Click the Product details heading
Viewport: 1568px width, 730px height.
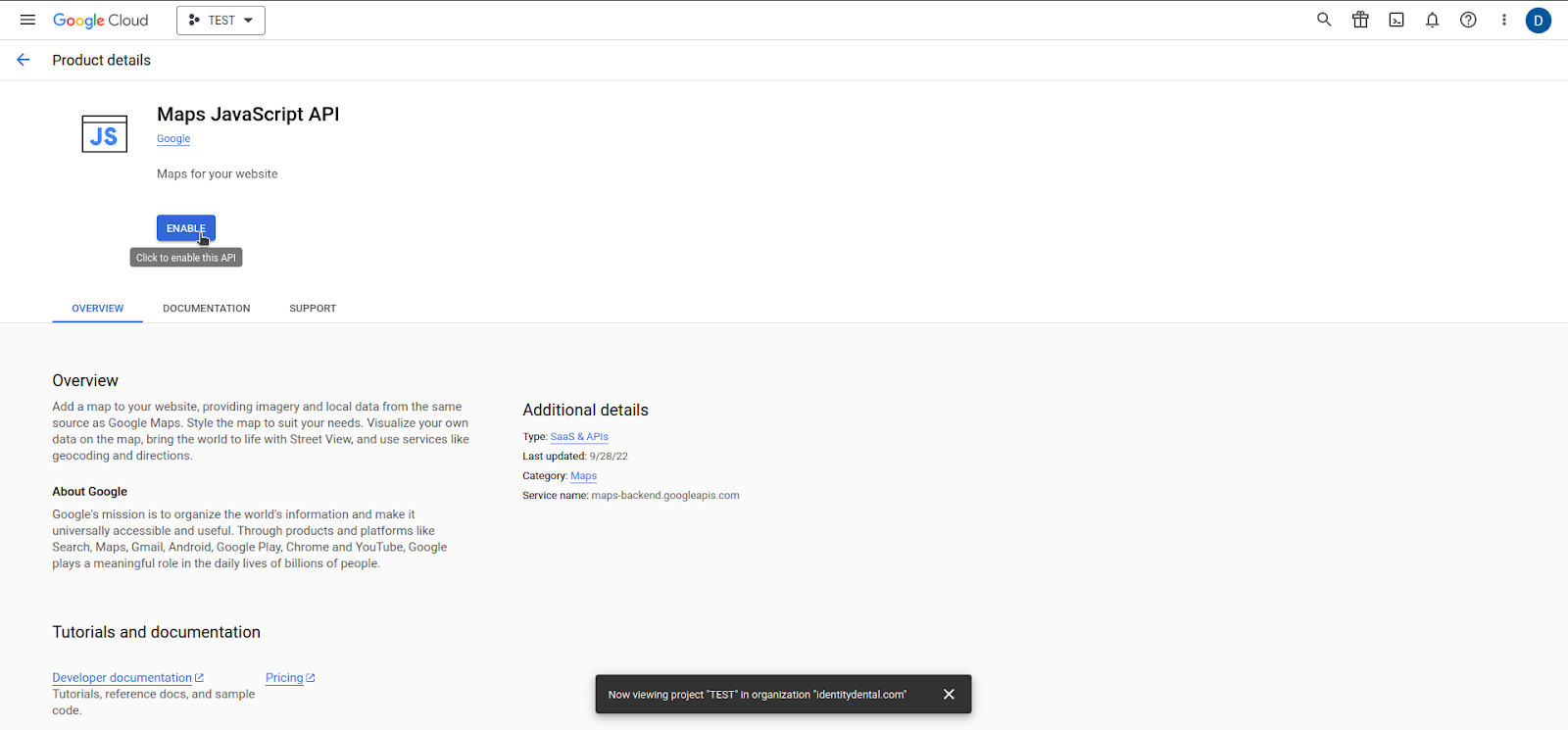(102, 60)
